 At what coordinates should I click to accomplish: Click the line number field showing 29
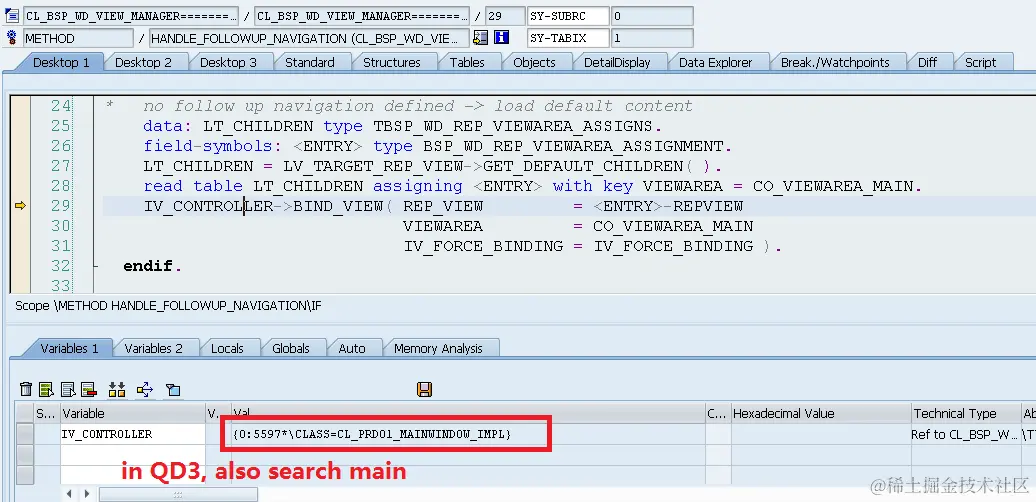[x=503, y=16]
